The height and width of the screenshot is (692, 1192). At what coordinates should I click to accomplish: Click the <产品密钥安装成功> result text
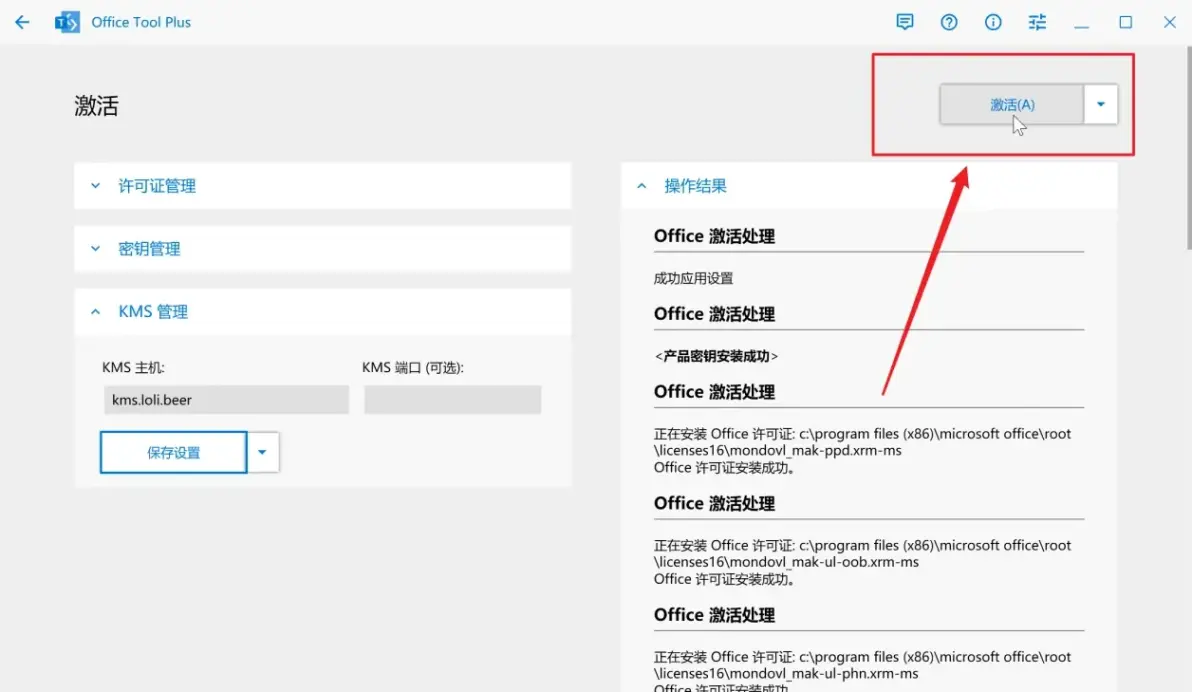coord(716,356)
